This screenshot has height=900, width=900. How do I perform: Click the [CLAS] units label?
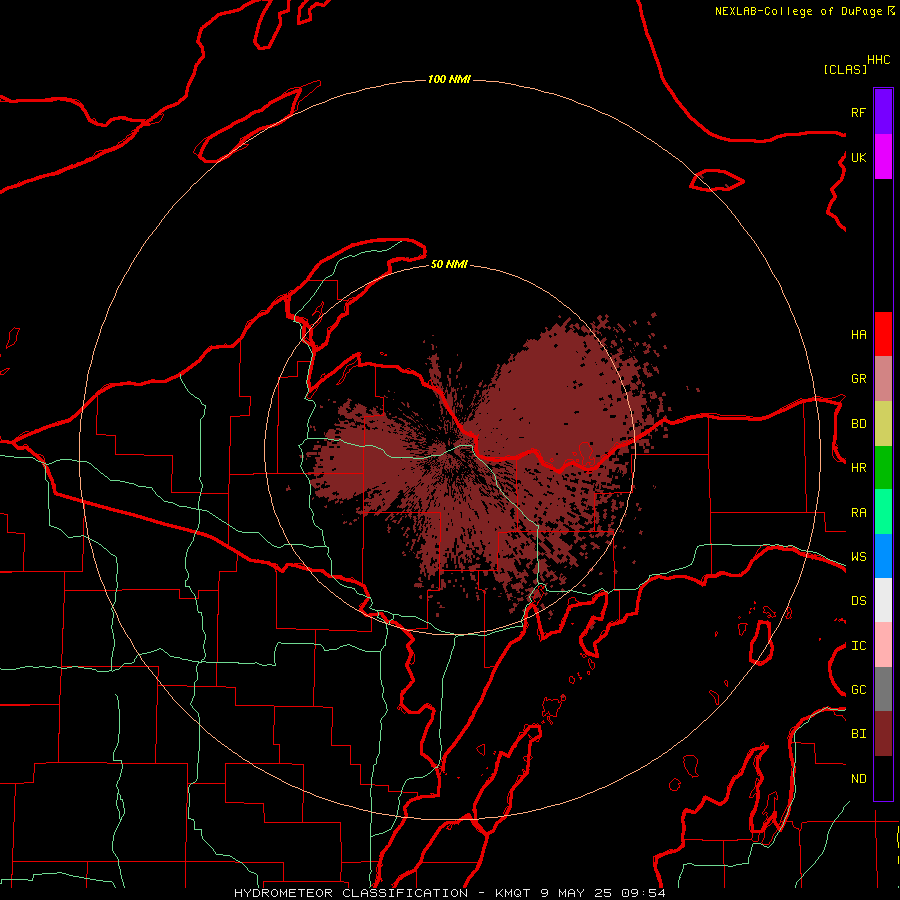point(845,70)
